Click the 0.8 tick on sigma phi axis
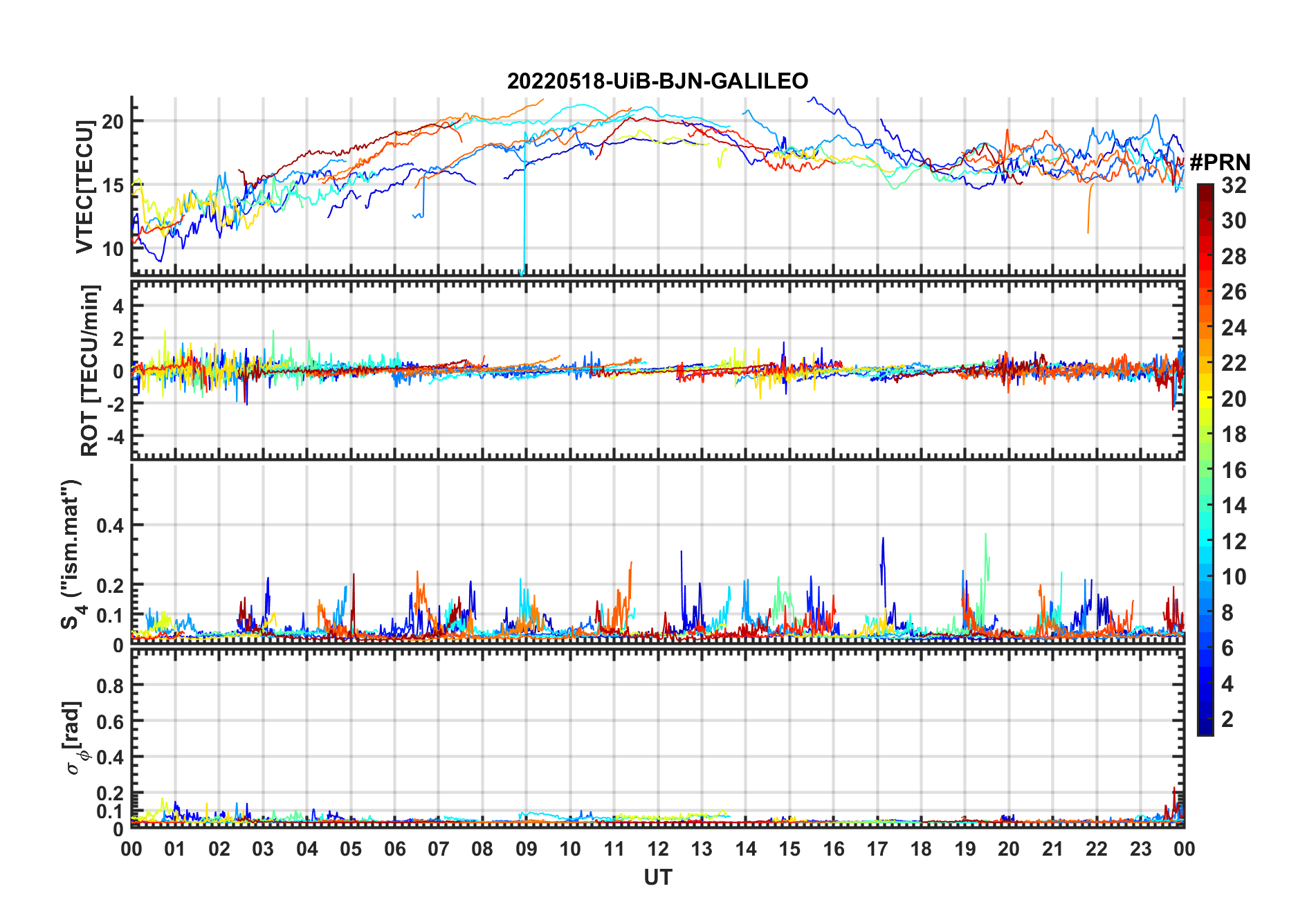The image size is (1316, 920). click(x=110, y=686)
